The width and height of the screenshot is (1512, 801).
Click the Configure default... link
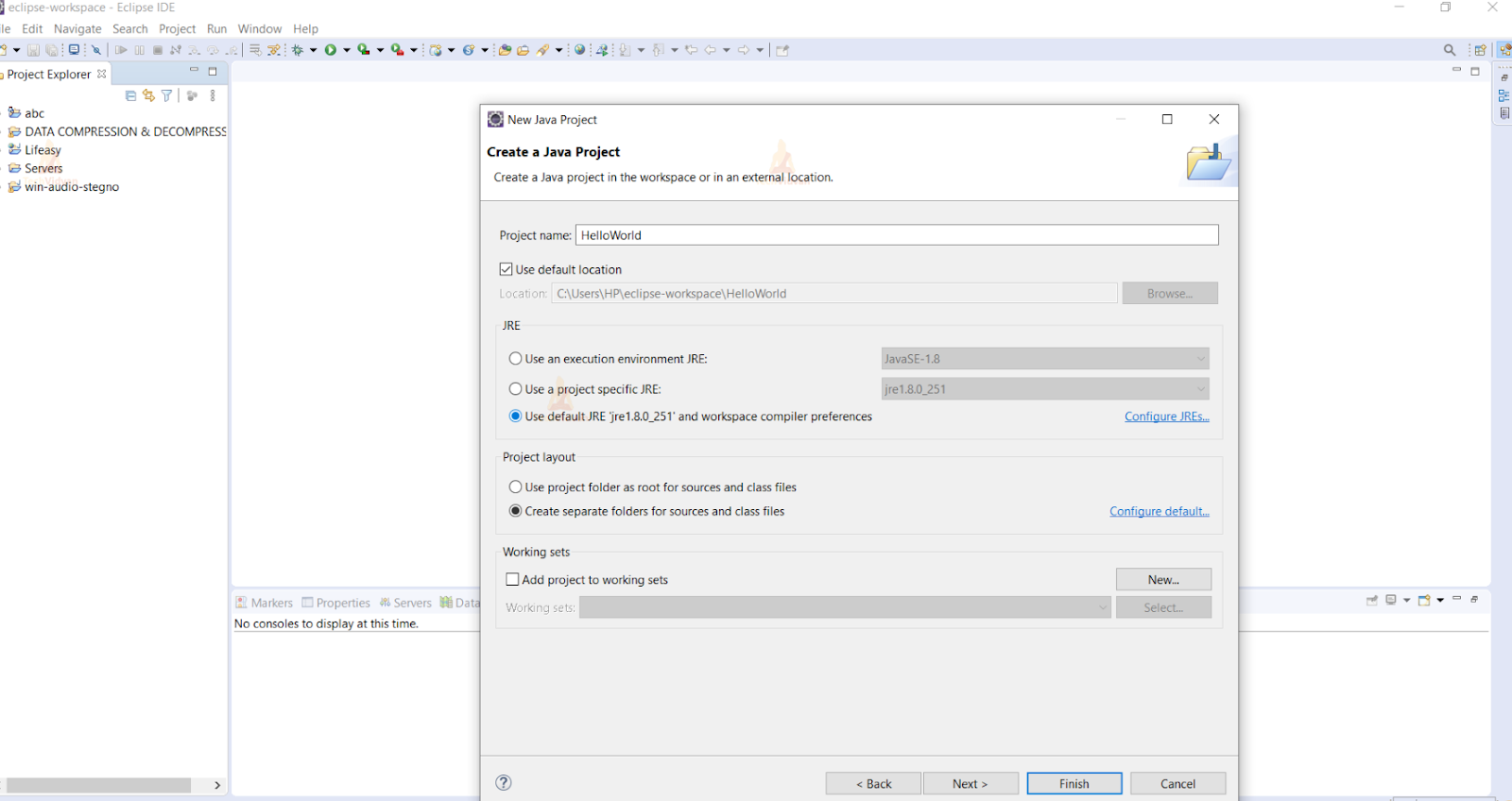1160,511
